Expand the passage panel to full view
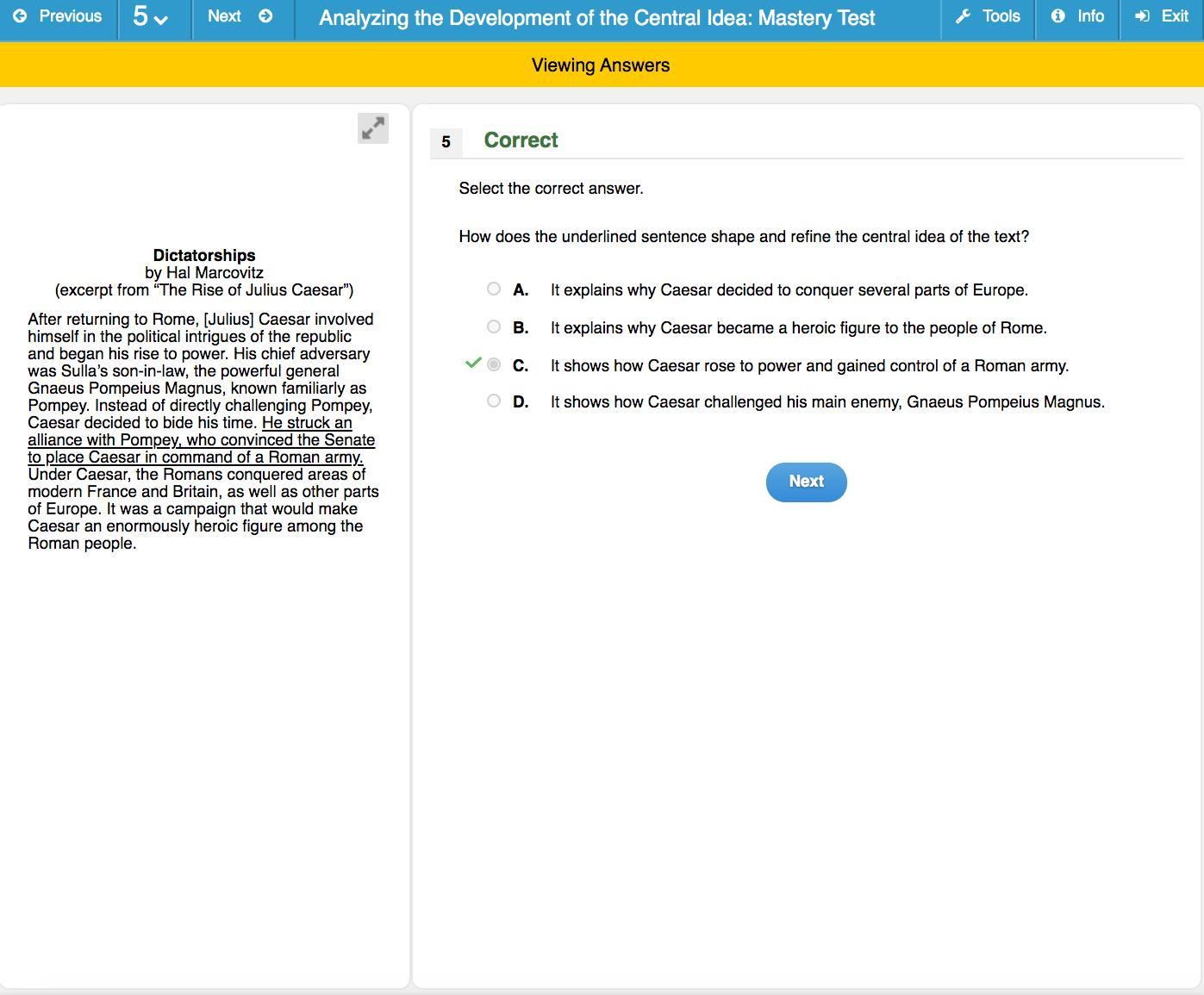Viewport: 1204px width, 995px height. click(x=373, y=128)
